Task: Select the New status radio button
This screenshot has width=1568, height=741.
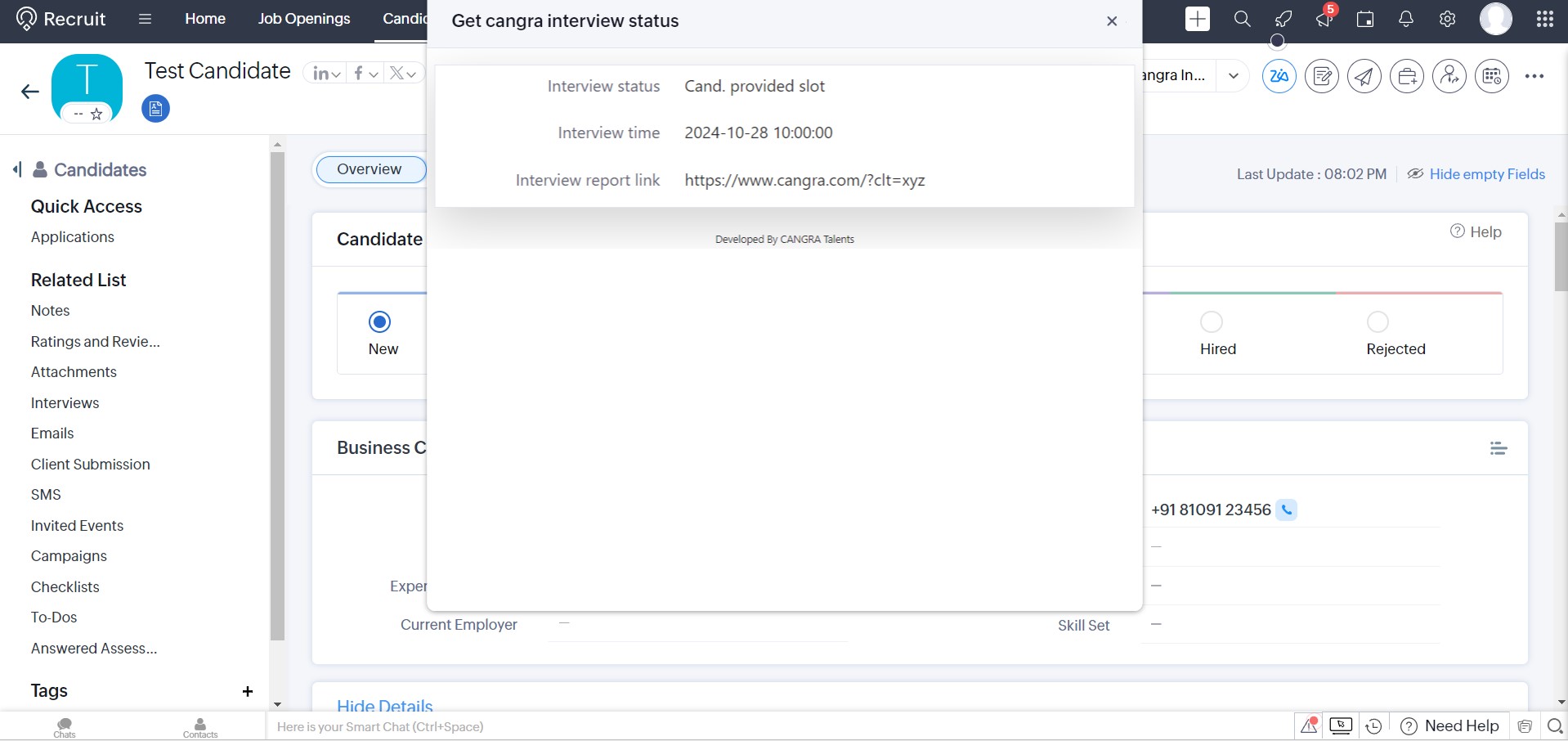Action: tap(379, 322)
